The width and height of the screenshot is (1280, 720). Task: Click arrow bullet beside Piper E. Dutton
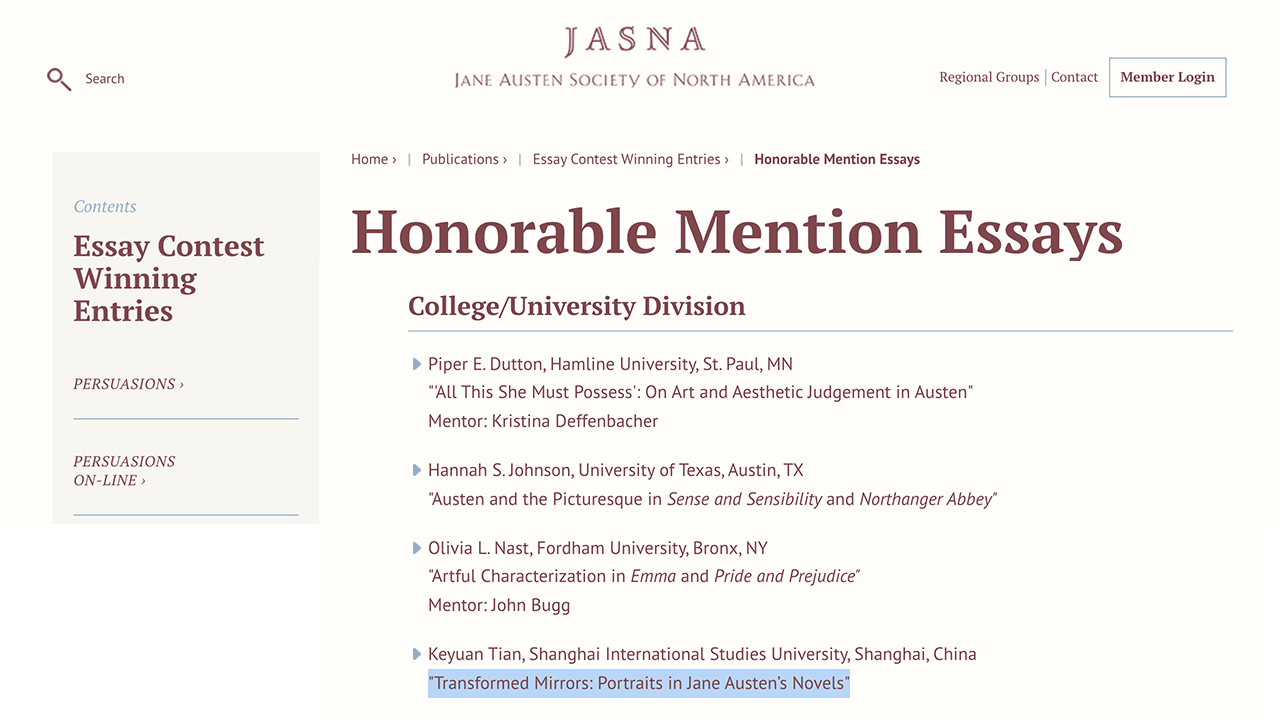(417, 364)
